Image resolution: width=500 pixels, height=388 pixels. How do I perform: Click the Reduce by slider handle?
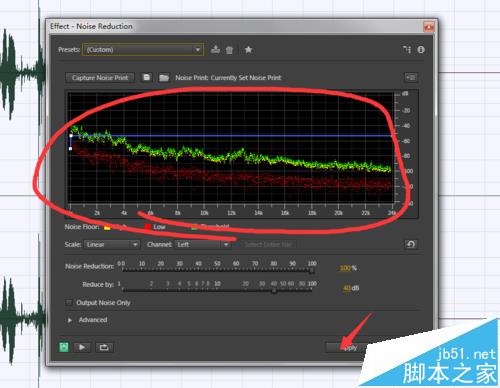(274, 291)
